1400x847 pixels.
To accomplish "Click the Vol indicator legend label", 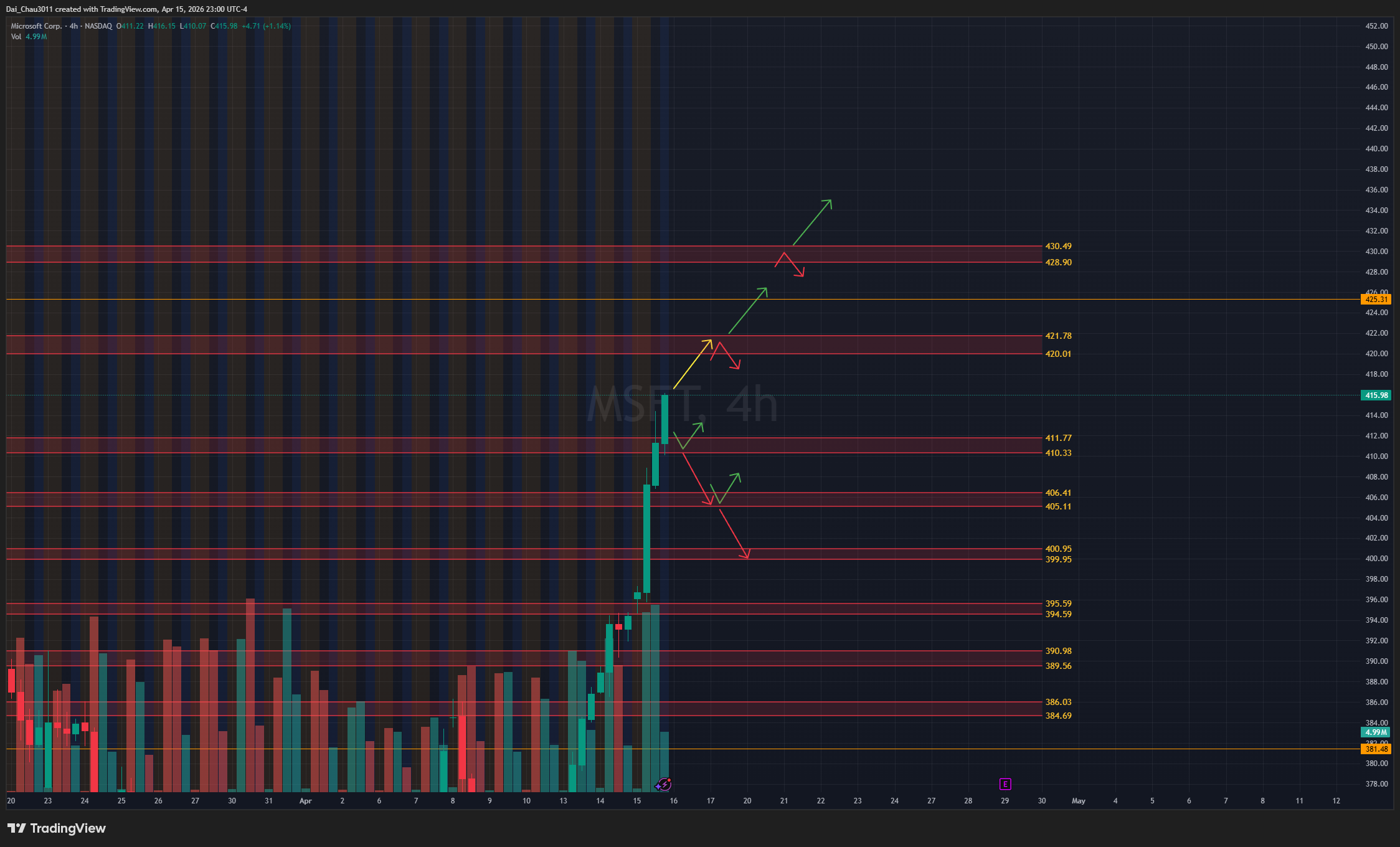I will click(16, 37).
